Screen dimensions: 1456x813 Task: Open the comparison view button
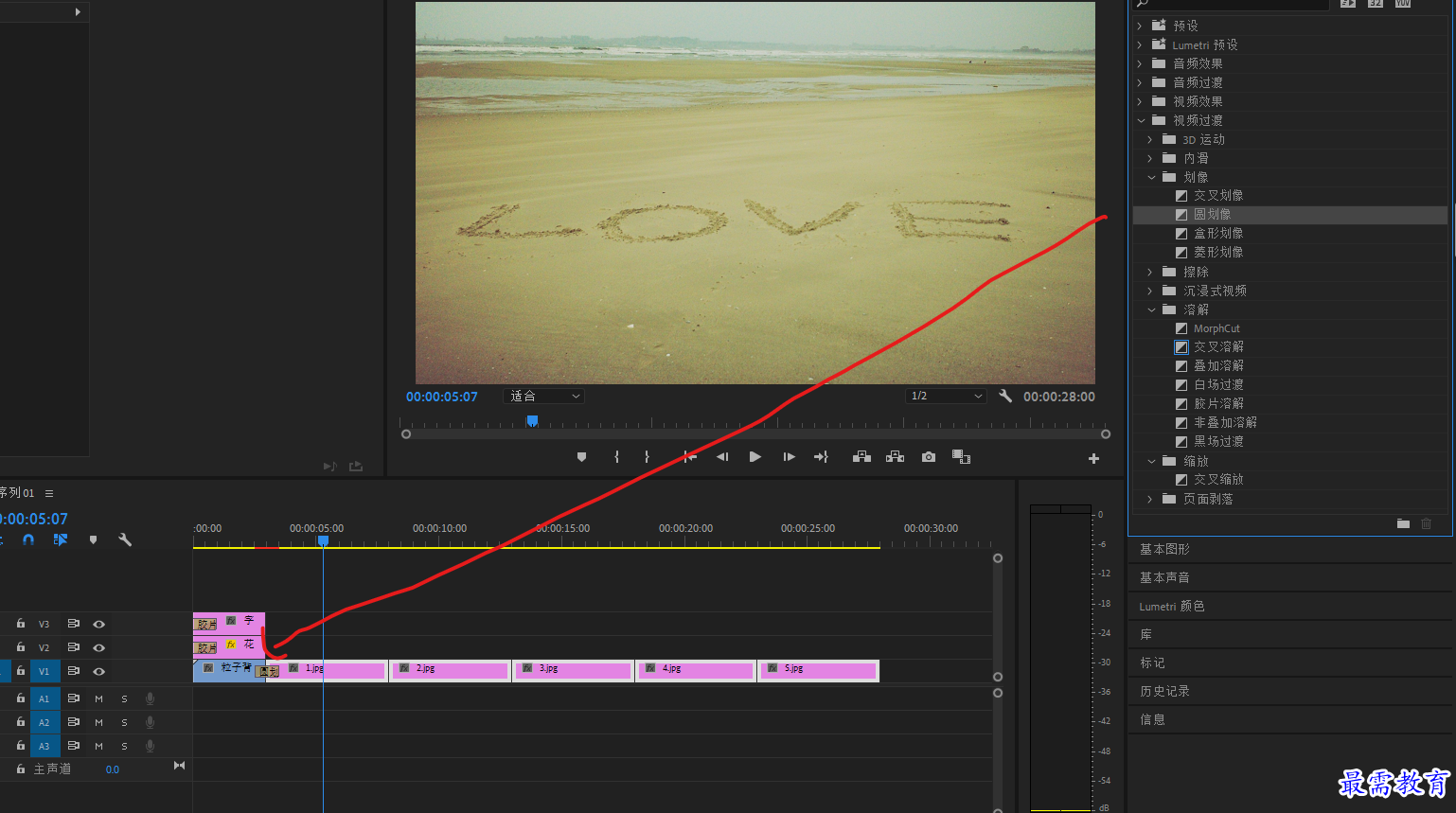pos(961,457)
